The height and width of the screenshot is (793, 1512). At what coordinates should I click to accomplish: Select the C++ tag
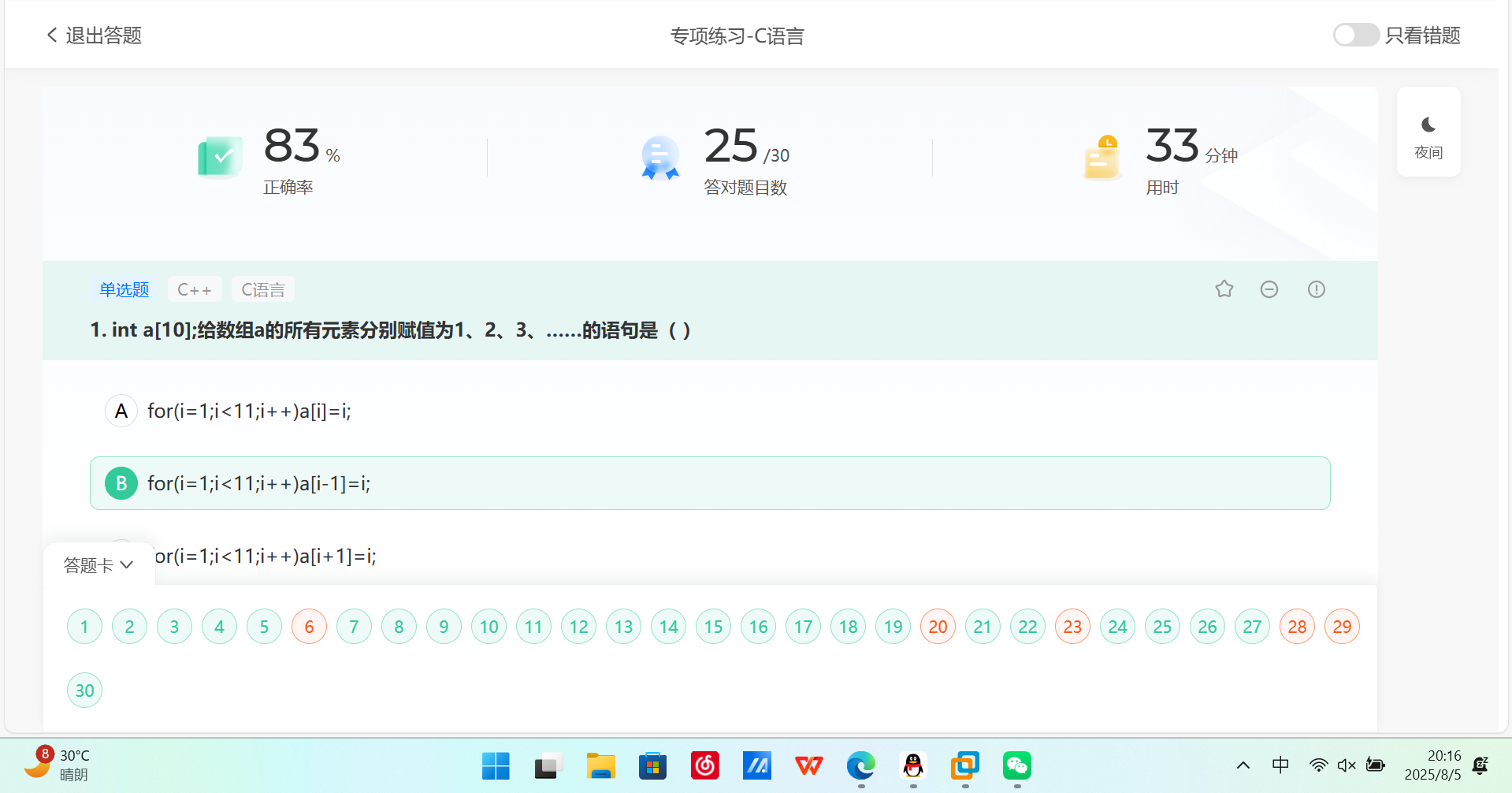(195, 289)
